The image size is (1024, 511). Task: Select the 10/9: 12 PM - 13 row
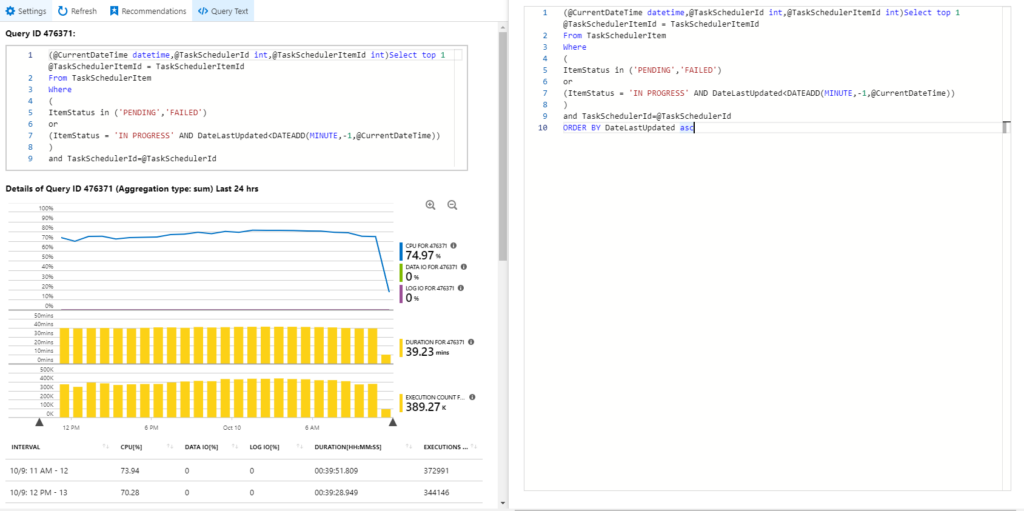point(246,492)
